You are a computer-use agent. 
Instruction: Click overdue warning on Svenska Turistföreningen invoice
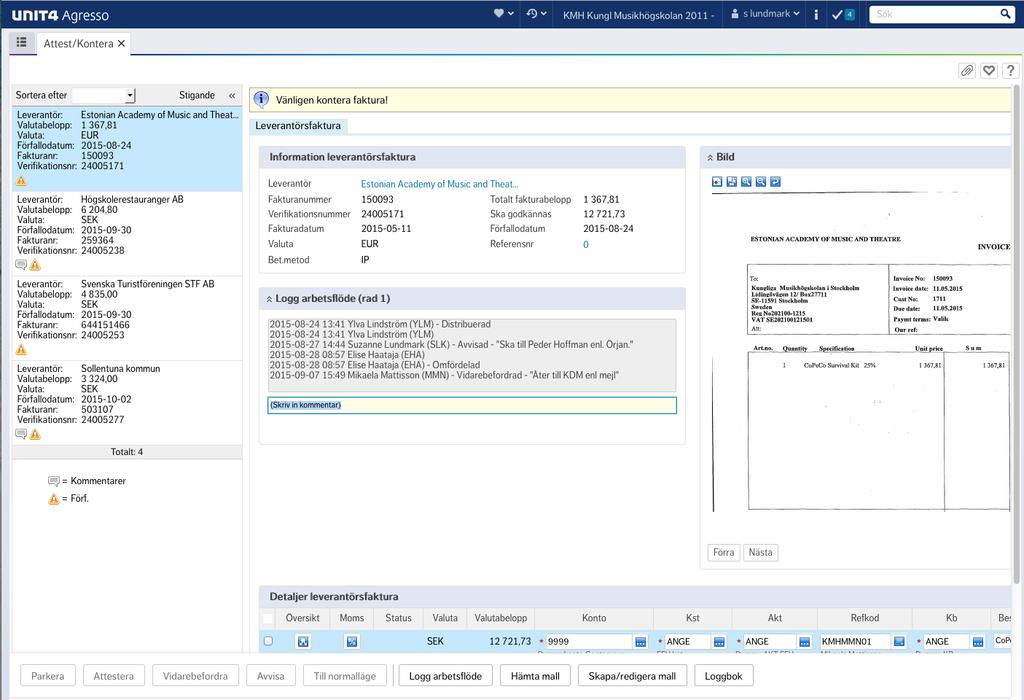click(21, 349)
